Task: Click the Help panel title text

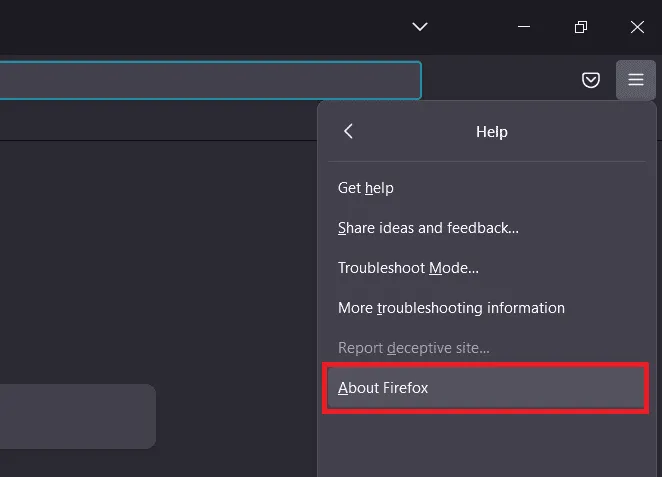Action: [x=492, y=132]
